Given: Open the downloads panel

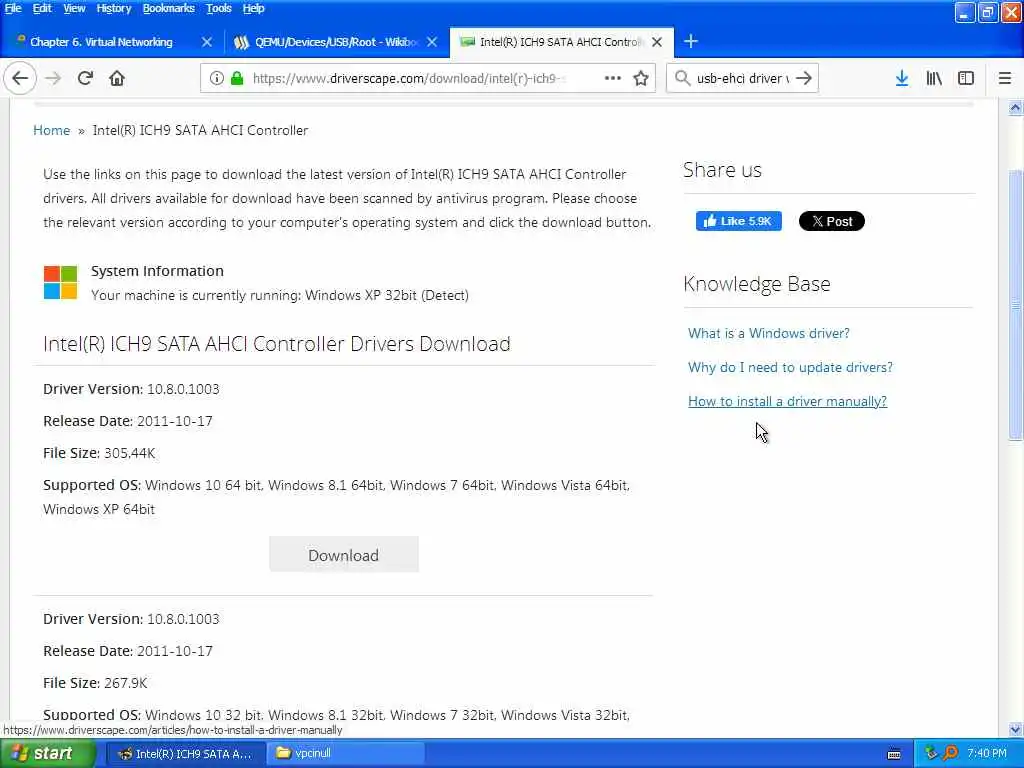Looking at the screenshot, I should (902, 78).
